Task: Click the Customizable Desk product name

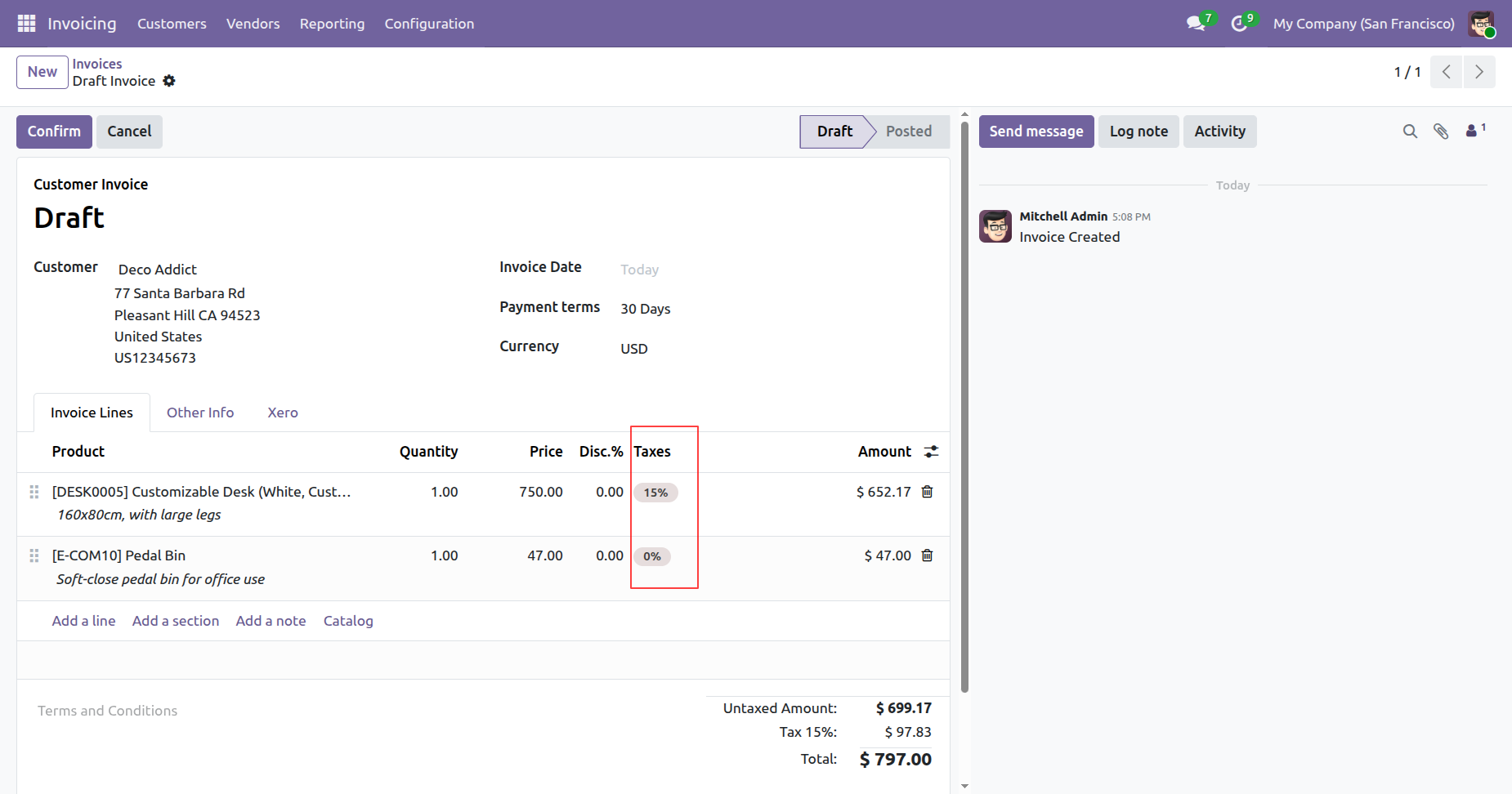Action: coord(201,492)
